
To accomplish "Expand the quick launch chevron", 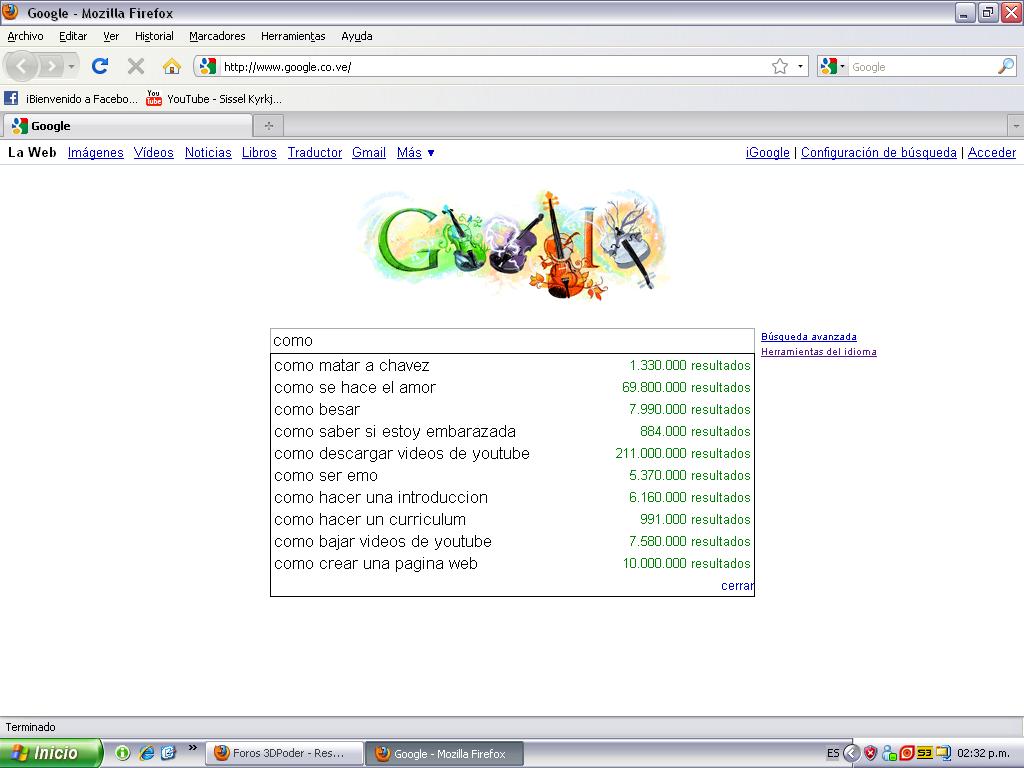I will click(x=193, y=747).
